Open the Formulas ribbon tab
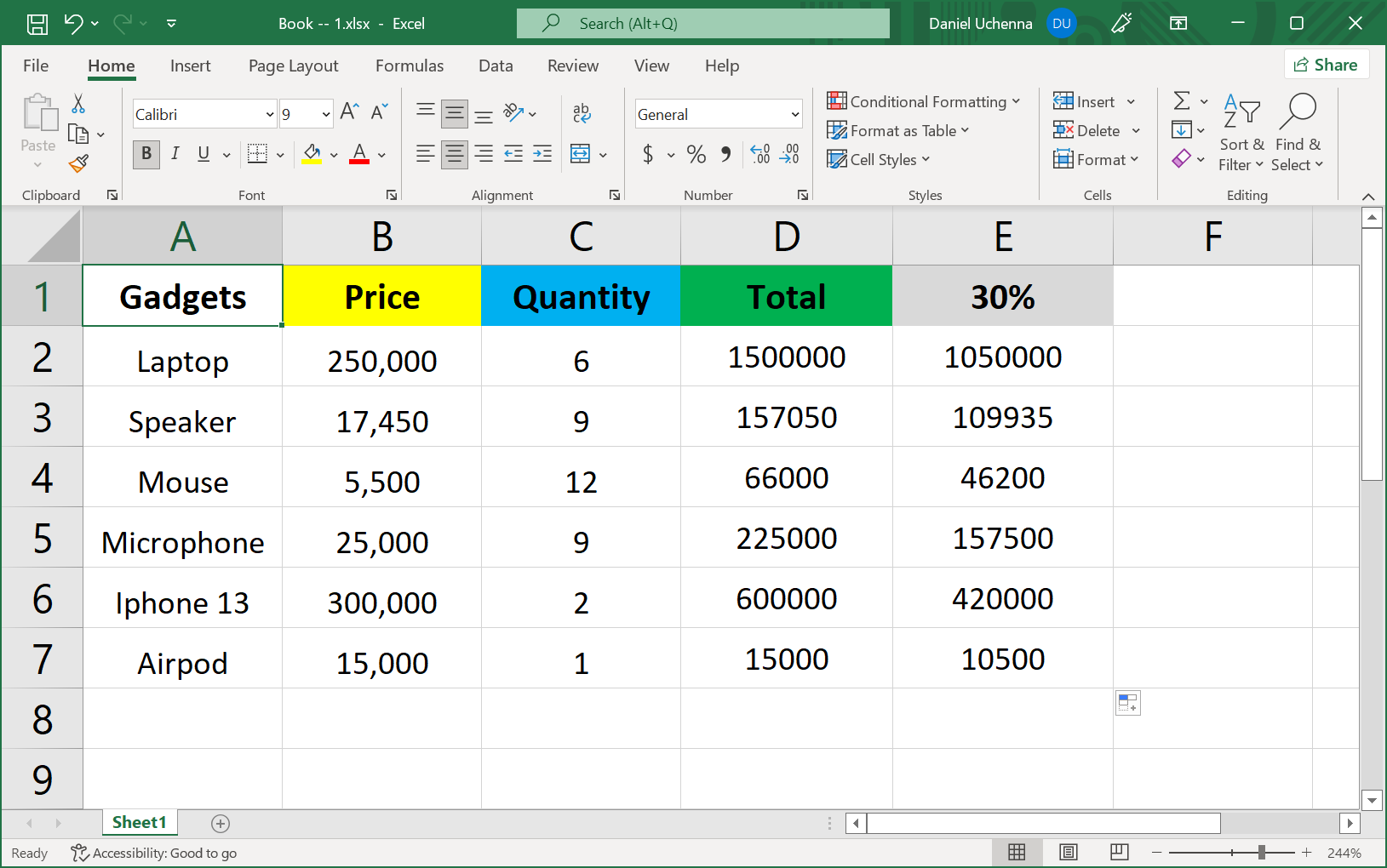 (x=410, y=66)
